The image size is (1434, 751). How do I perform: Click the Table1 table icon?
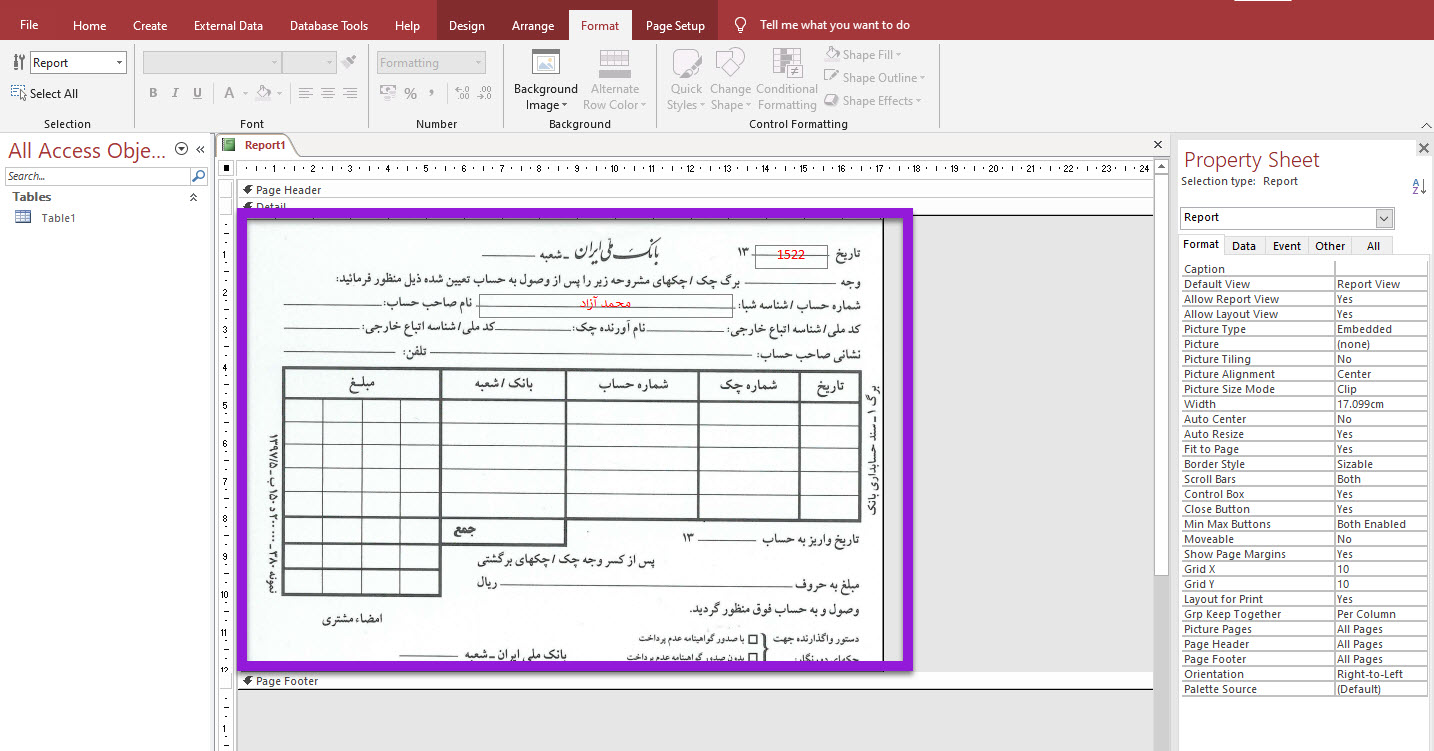click(23, 217)
